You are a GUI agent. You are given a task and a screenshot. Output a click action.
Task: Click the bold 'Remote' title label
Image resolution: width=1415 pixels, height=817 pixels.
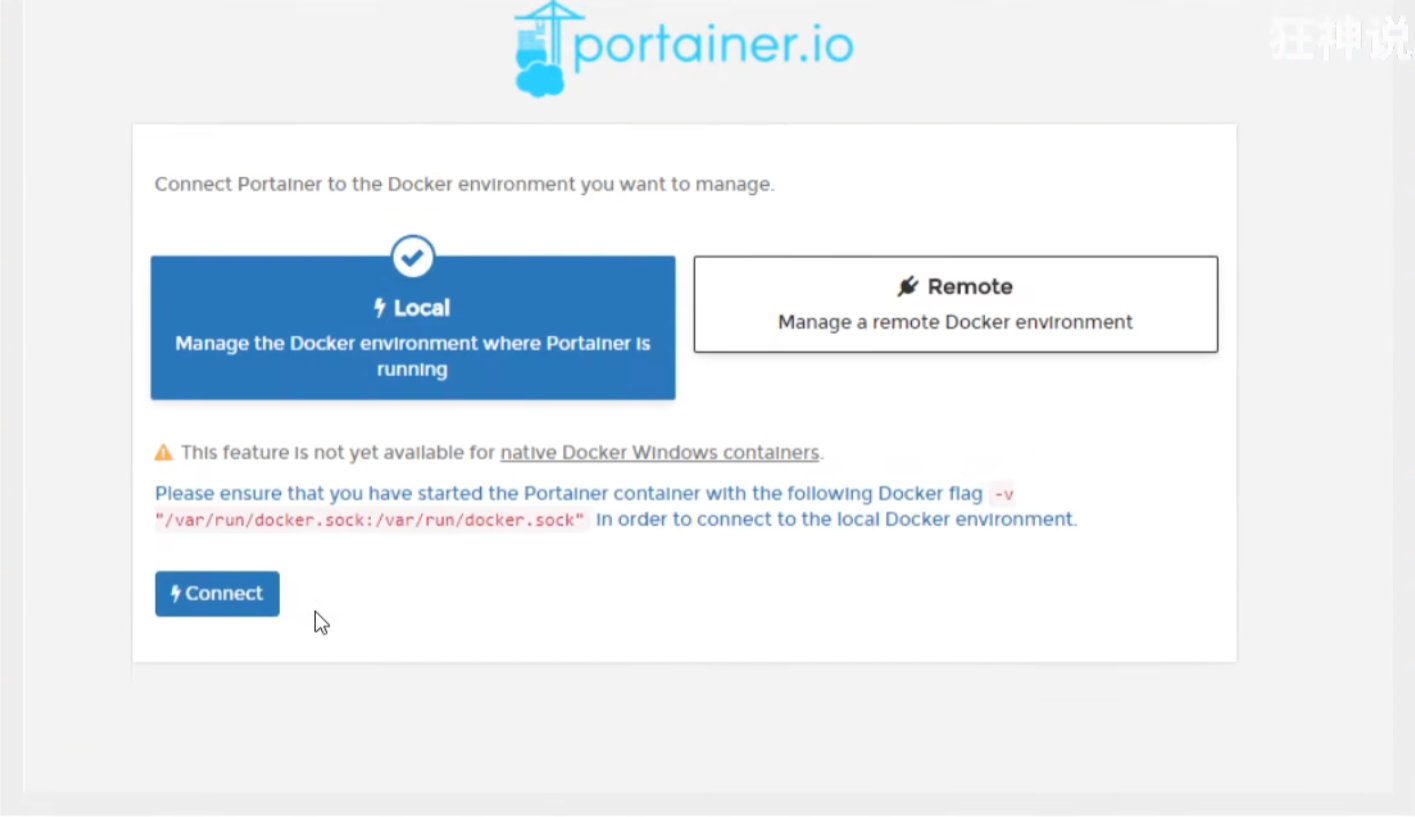970,287
